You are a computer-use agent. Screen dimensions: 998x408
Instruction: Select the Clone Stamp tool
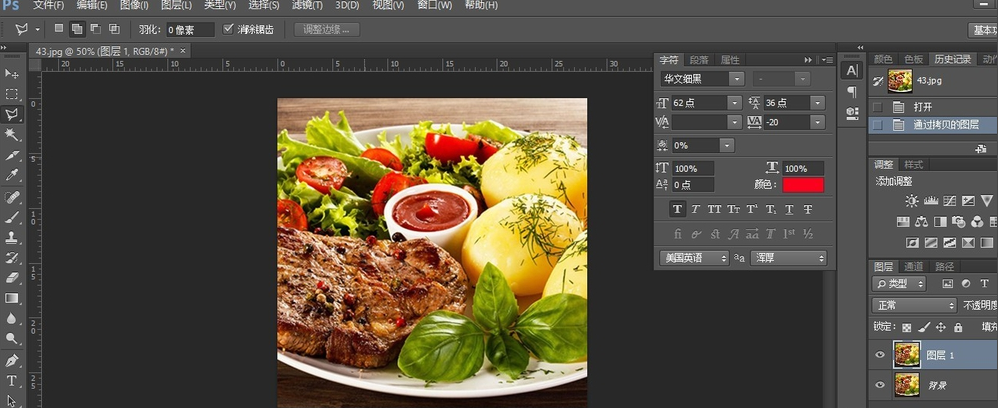click(x=11, y=237)
